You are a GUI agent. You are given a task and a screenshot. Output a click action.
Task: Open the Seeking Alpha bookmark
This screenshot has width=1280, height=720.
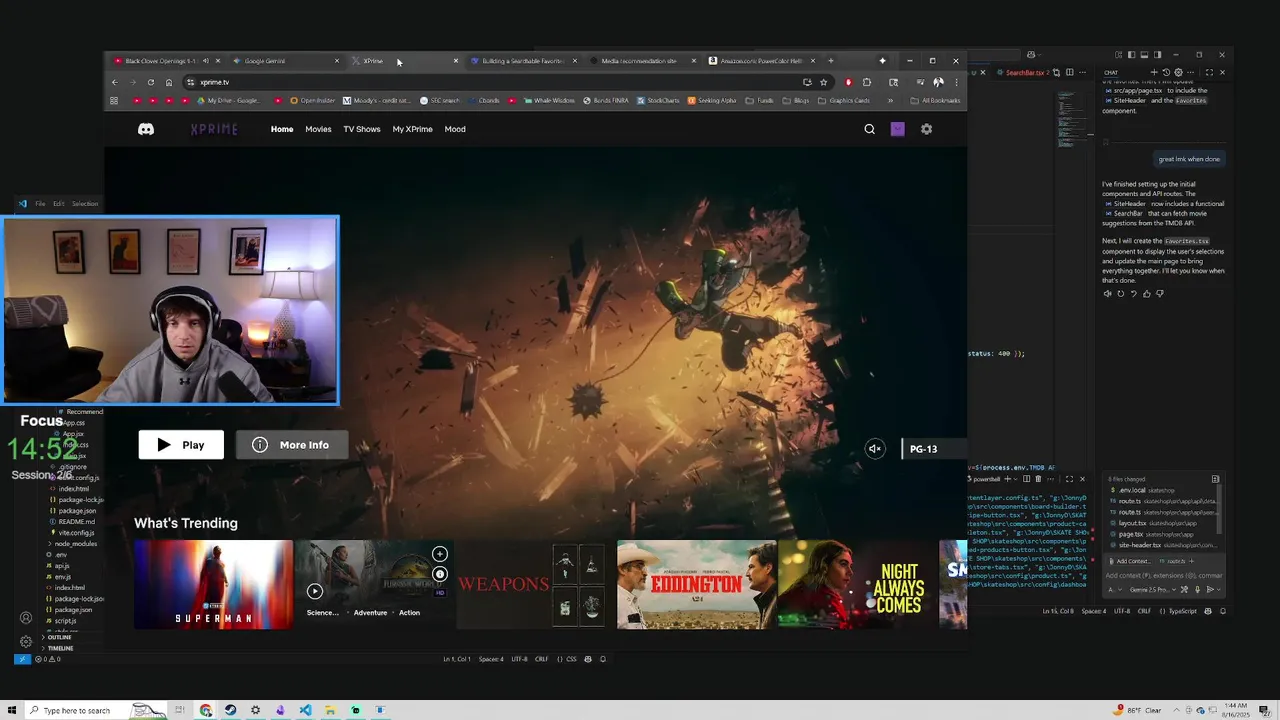coord(710,100)
